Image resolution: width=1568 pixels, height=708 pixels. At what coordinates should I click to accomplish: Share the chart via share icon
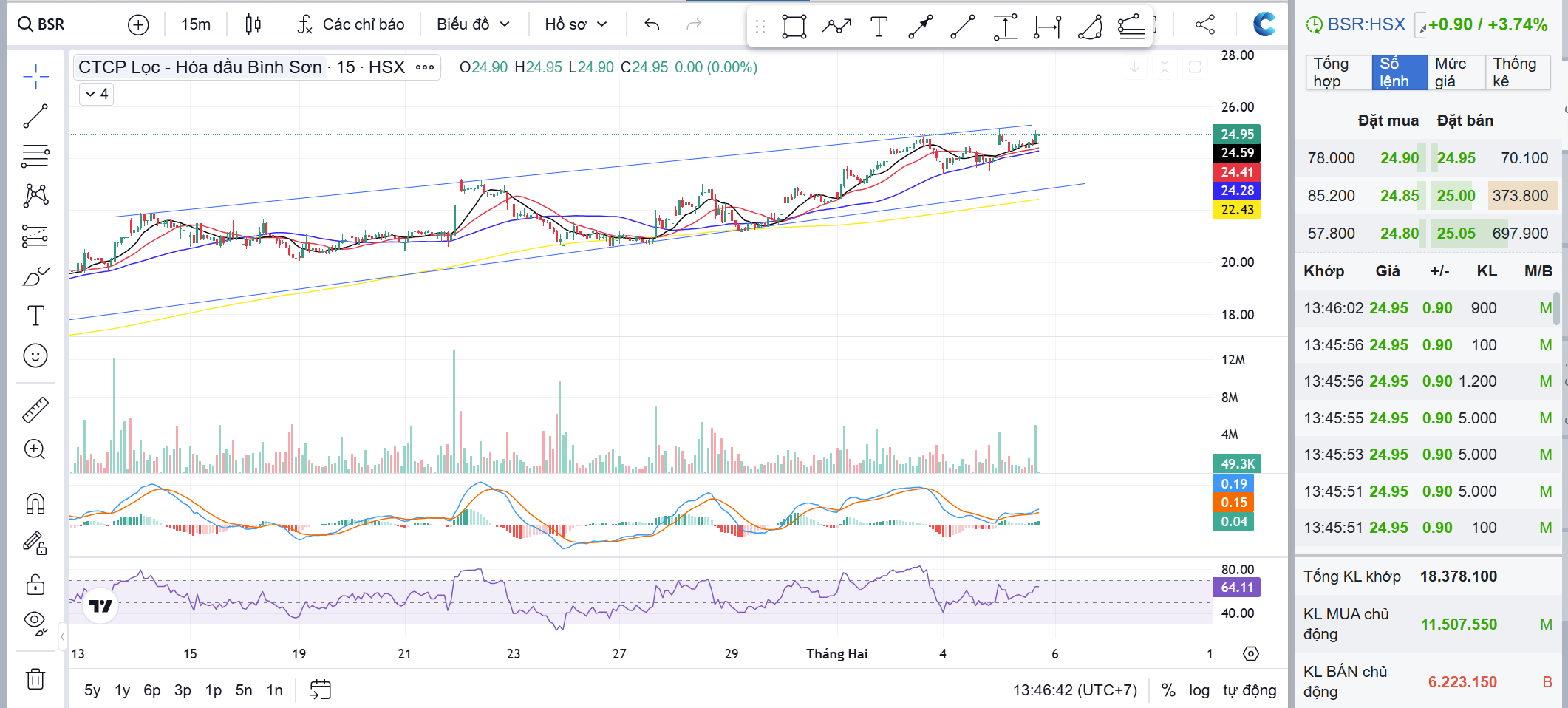coord(1205,24)
